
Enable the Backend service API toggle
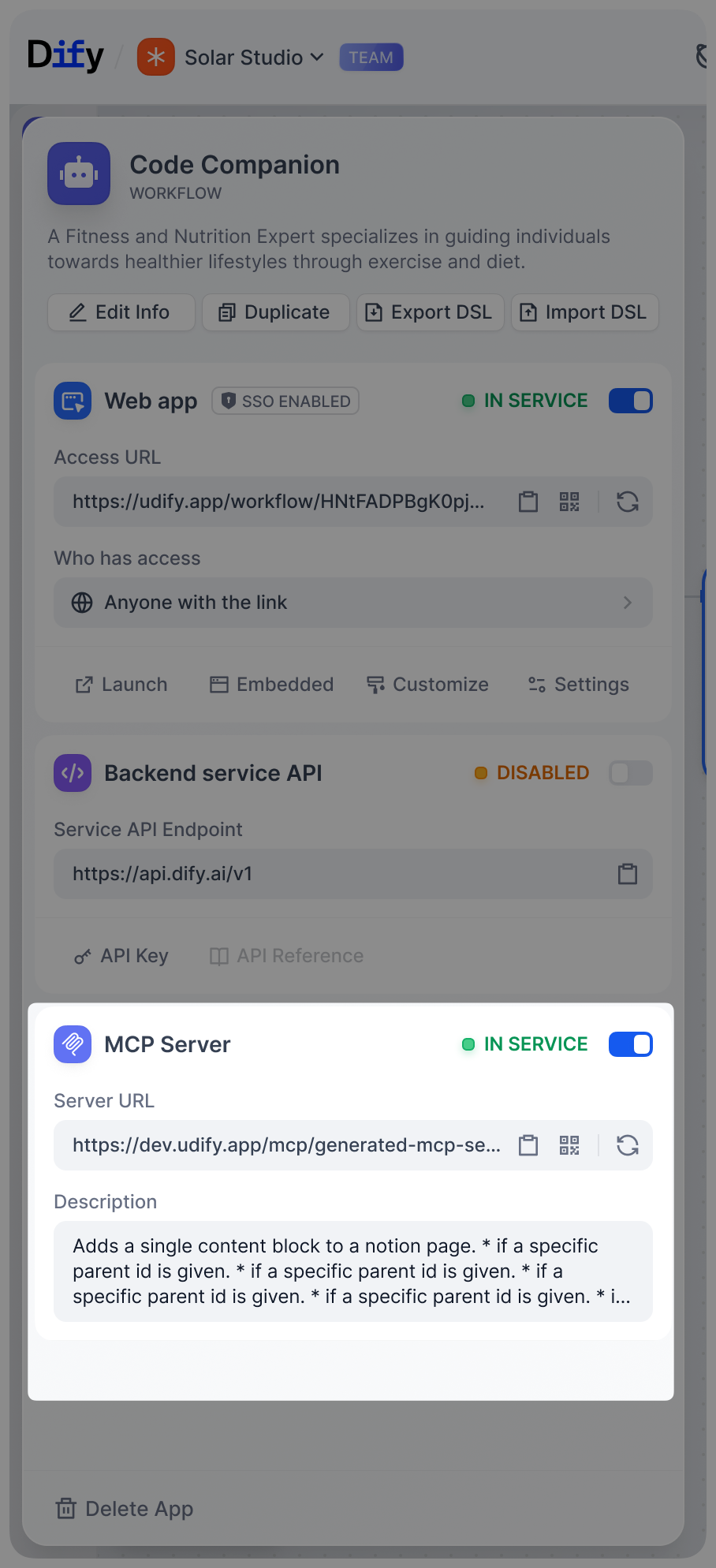pos(630,773)
